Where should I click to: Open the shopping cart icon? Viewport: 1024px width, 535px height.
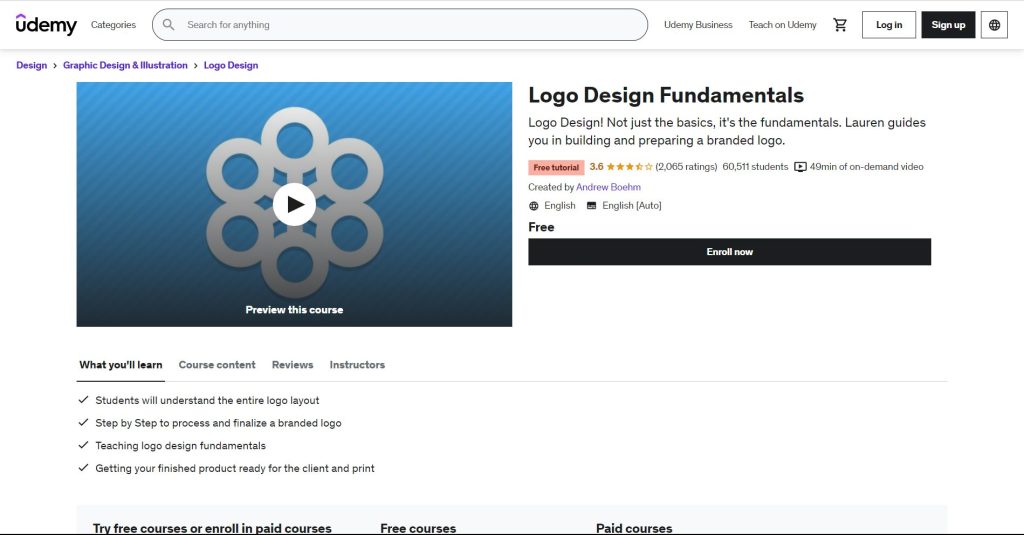(840, 25)
